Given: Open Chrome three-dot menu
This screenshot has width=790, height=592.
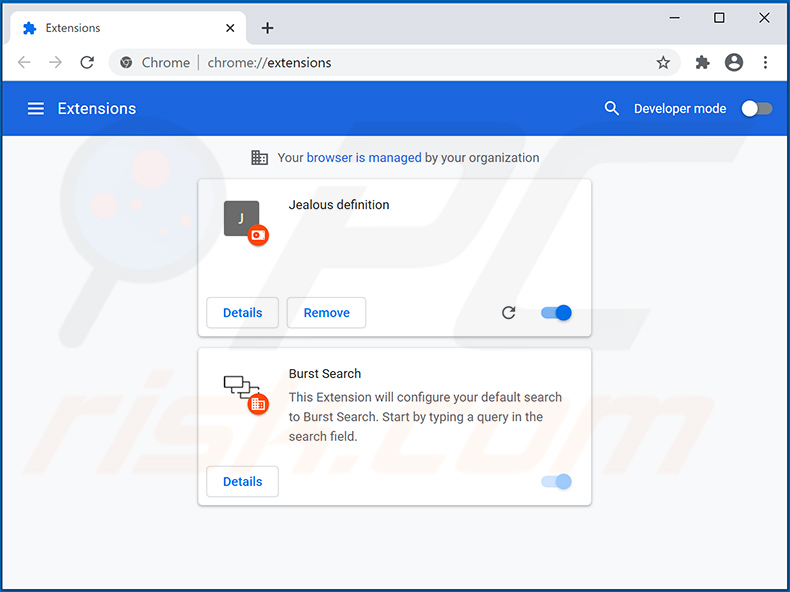Looking at the screenshot, I should [765, 62].
